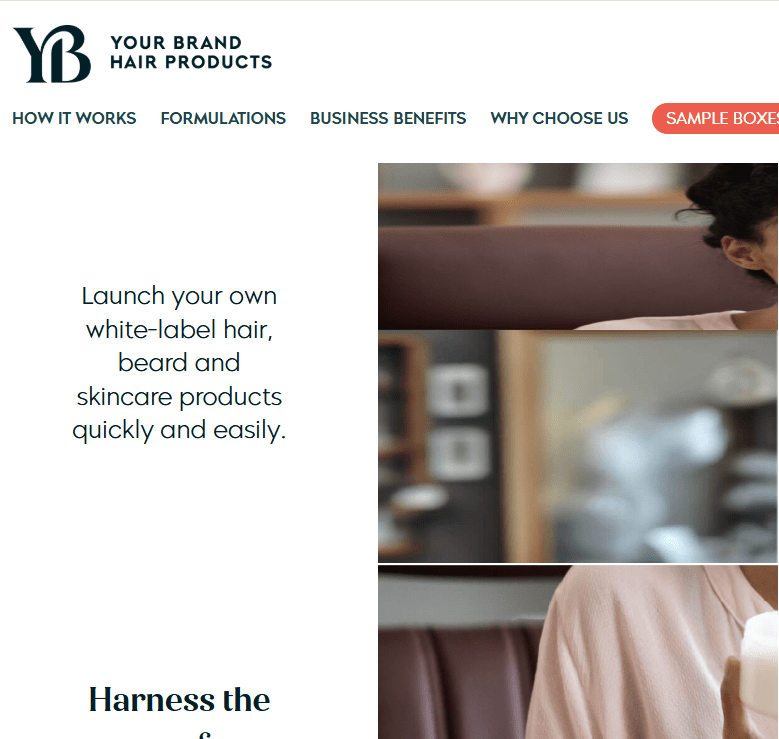Click the Harness the heading
Screen dimensions: 779x739
(179, 700)
